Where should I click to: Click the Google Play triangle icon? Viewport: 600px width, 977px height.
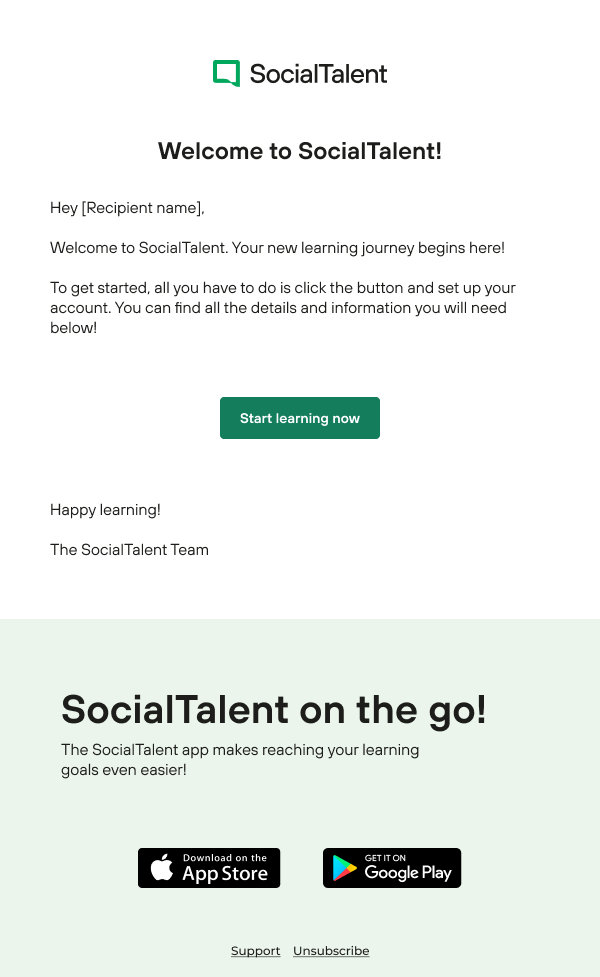point(345,868)
